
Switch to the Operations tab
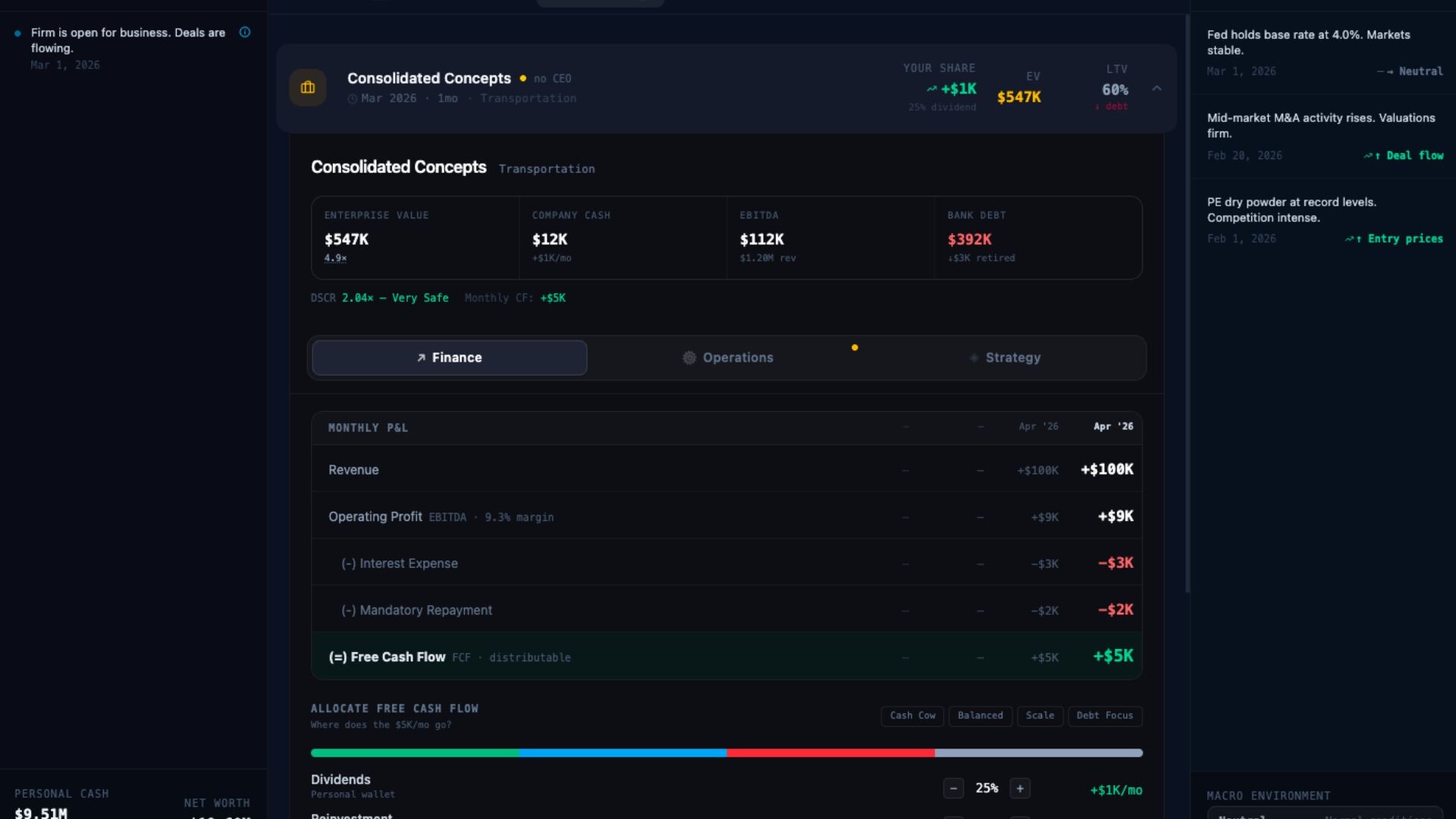tap(728, 358)
